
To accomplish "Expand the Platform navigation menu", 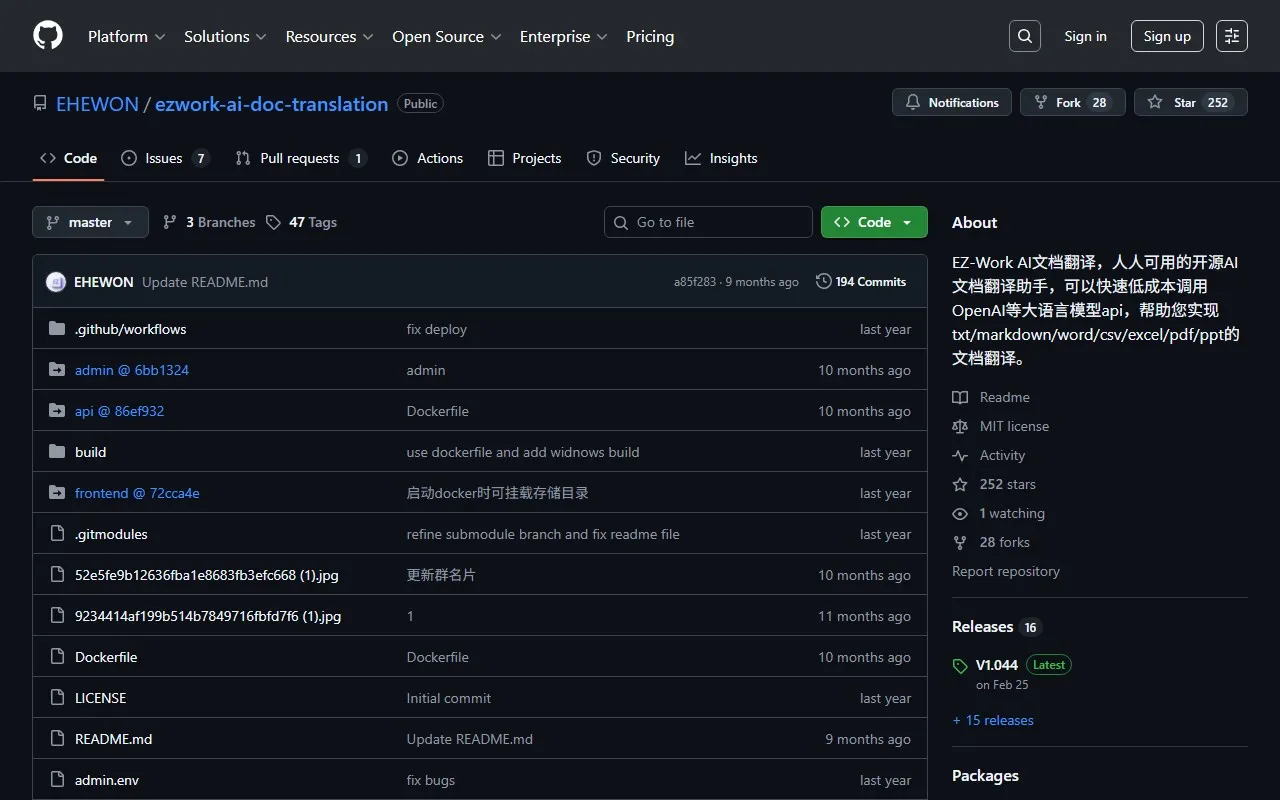I will point(126,36).
